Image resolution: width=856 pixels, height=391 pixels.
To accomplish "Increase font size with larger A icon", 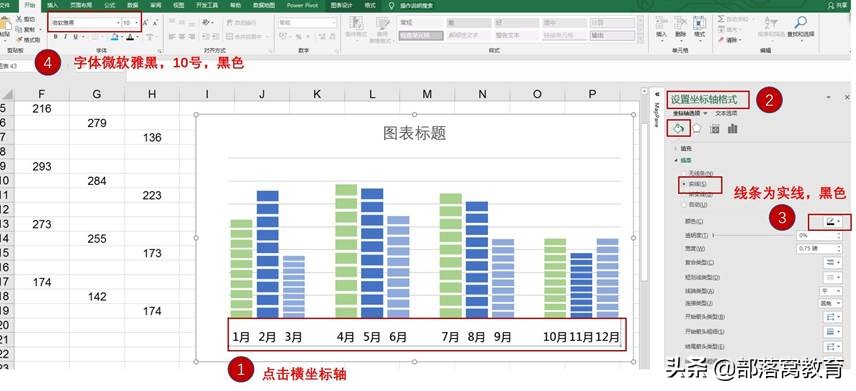I will (x=146, y=23).
